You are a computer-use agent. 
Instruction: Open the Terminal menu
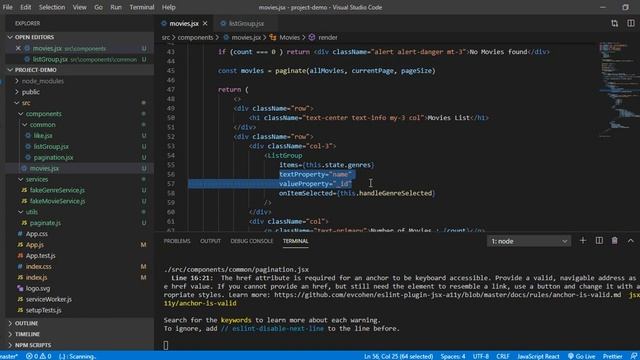click(142, 7)
